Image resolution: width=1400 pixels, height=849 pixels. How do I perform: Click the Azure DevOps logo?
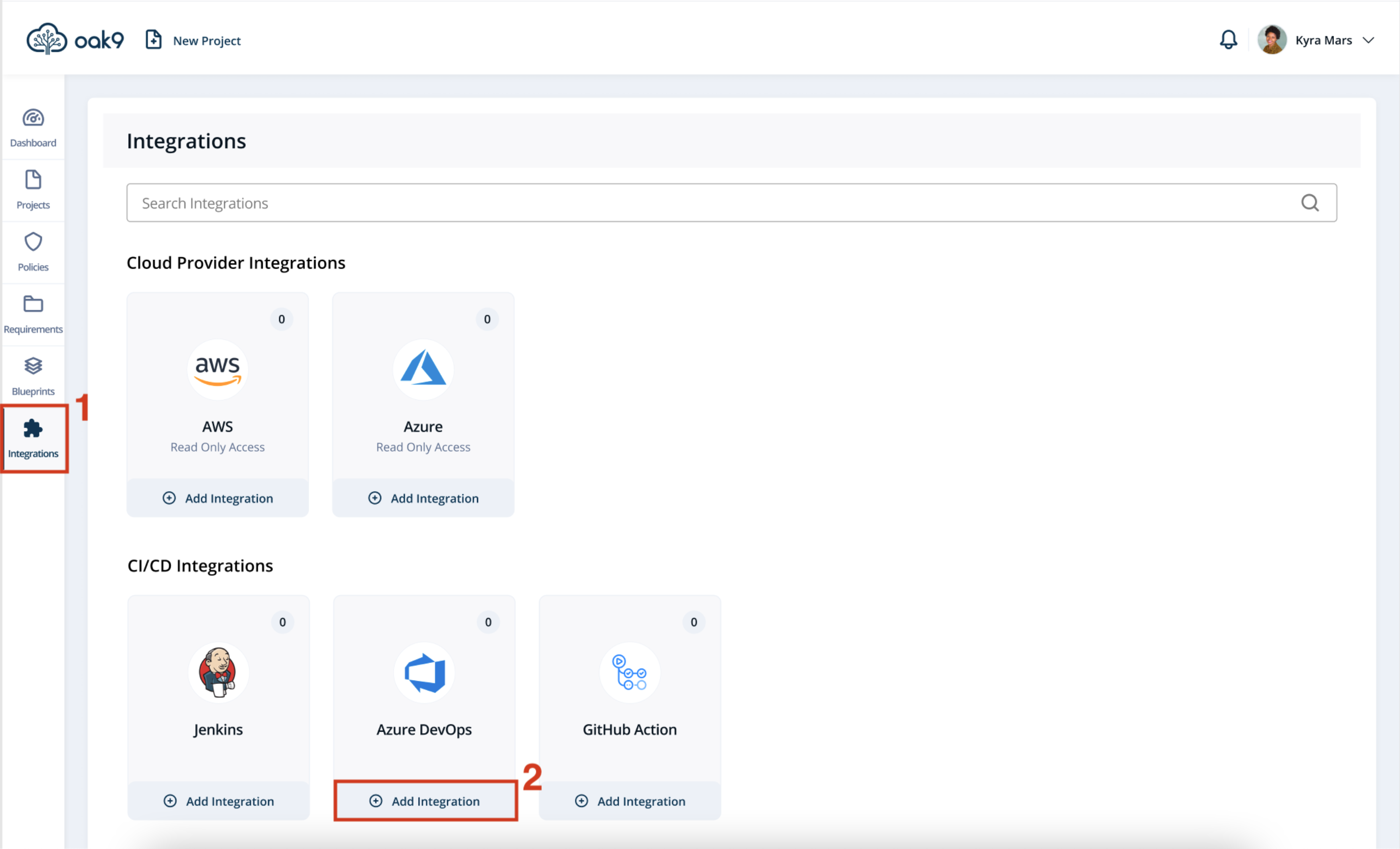coord(424,672)
